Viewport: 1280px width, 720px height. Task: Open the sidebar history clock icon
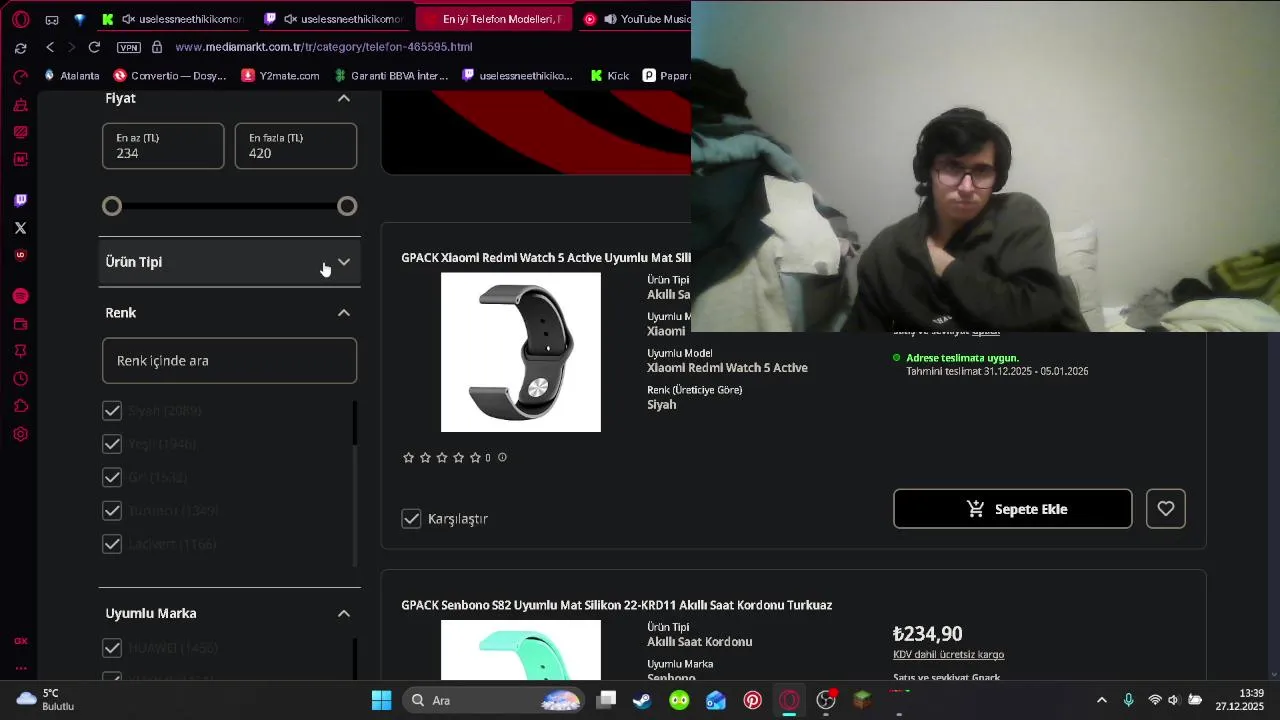20,379
